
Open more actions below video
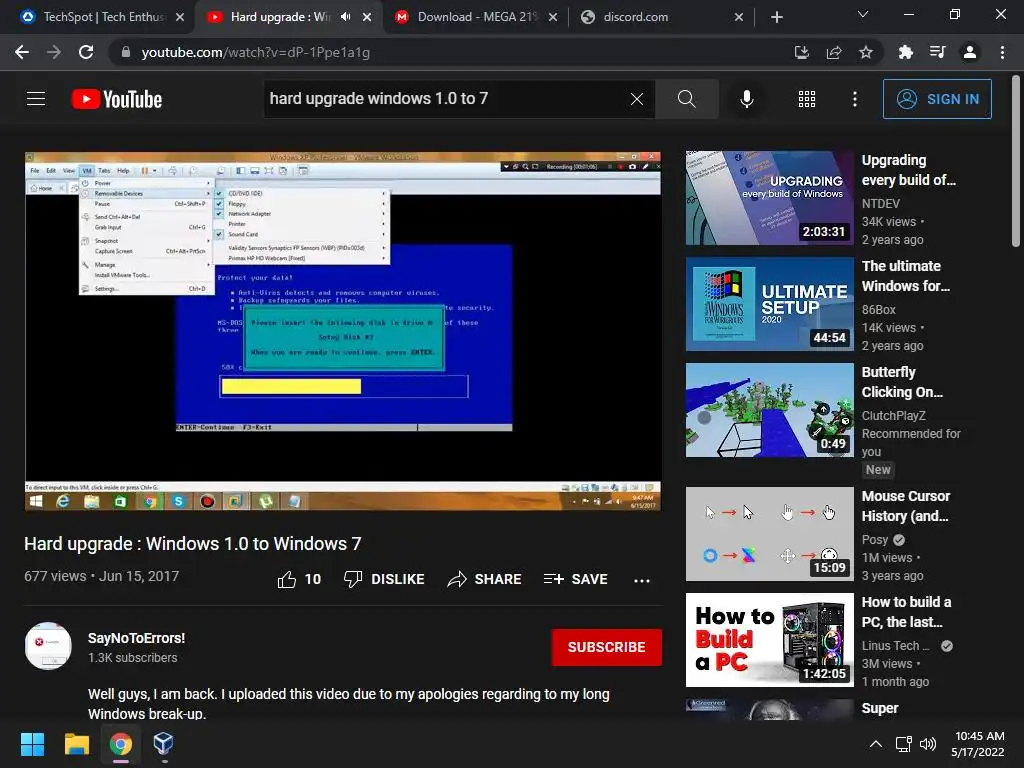point(641,580)
